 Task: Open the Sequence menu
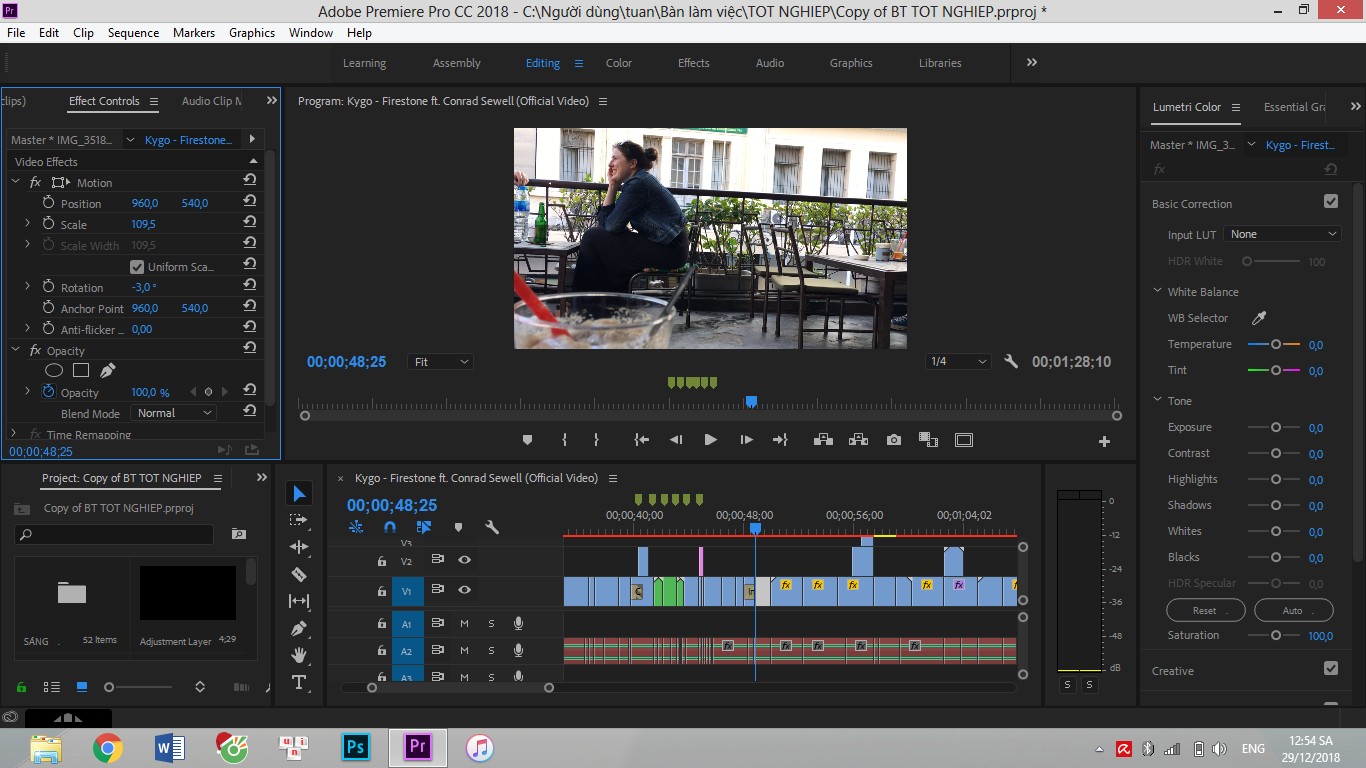pos(133,33)
